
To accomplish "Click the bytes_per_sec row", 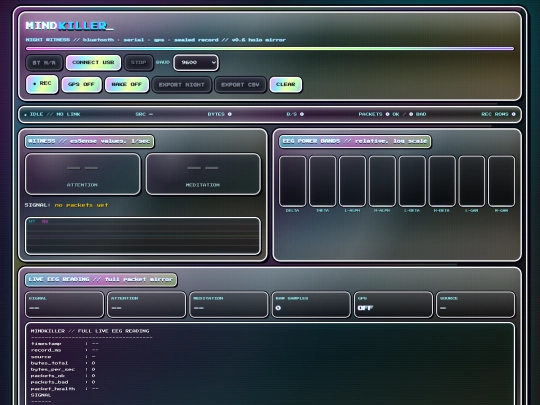I will coord(63,370).
